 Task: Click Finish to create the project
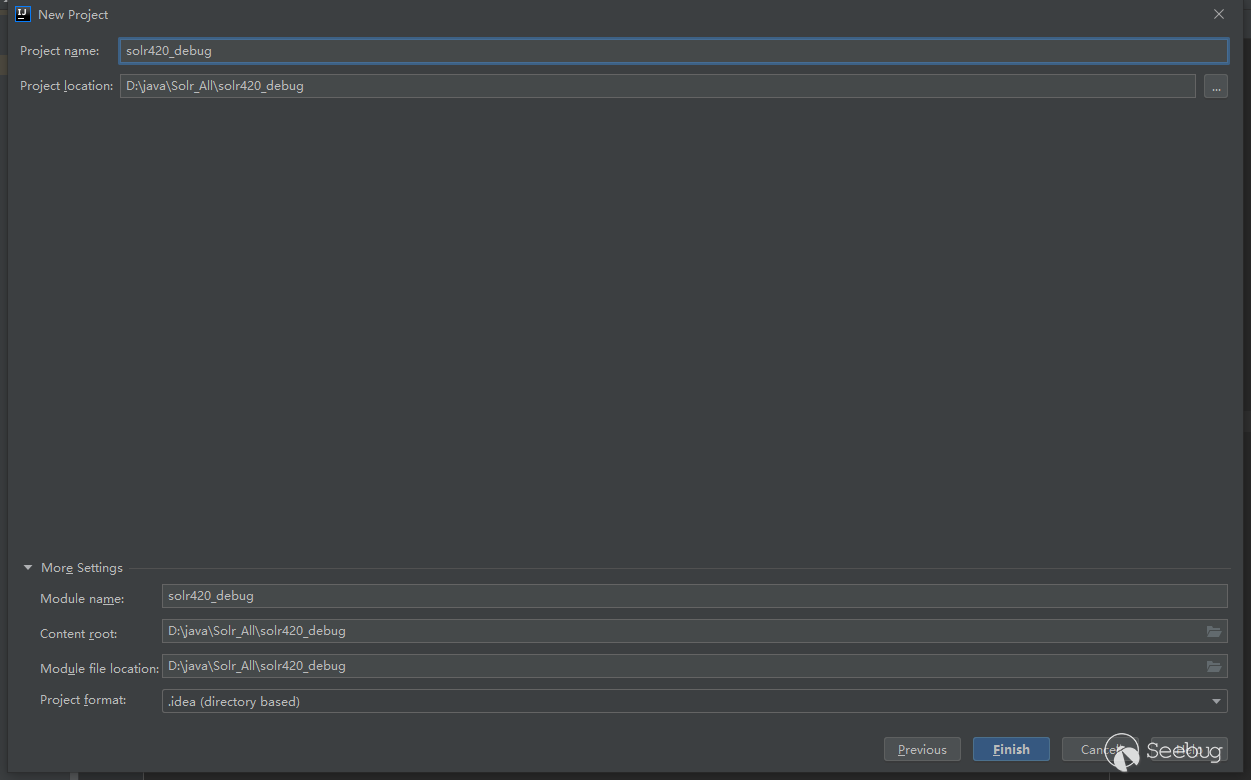tap(1011, 749)
